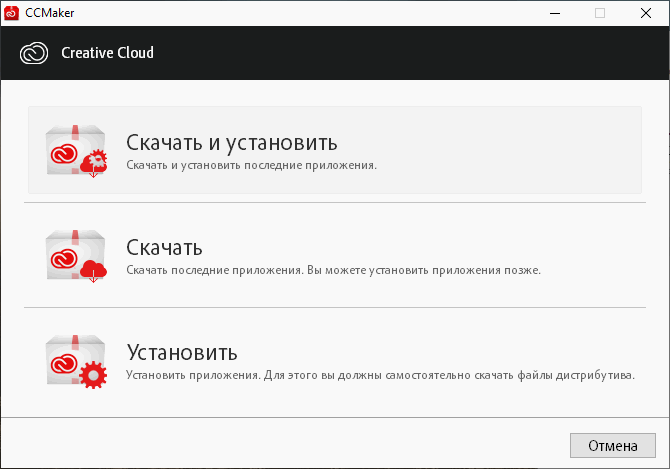The width and height of the screenshot is (670, 469).
Task: Minimize the CCMaker window
Action: tap(555, 13)
